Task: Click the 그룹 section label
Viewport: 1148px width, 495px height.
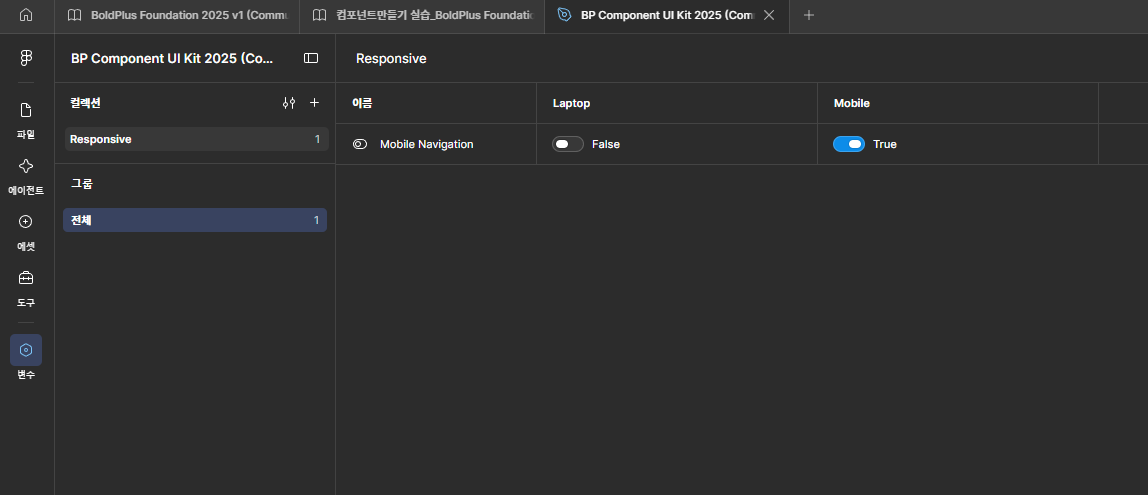Action: 82,184
